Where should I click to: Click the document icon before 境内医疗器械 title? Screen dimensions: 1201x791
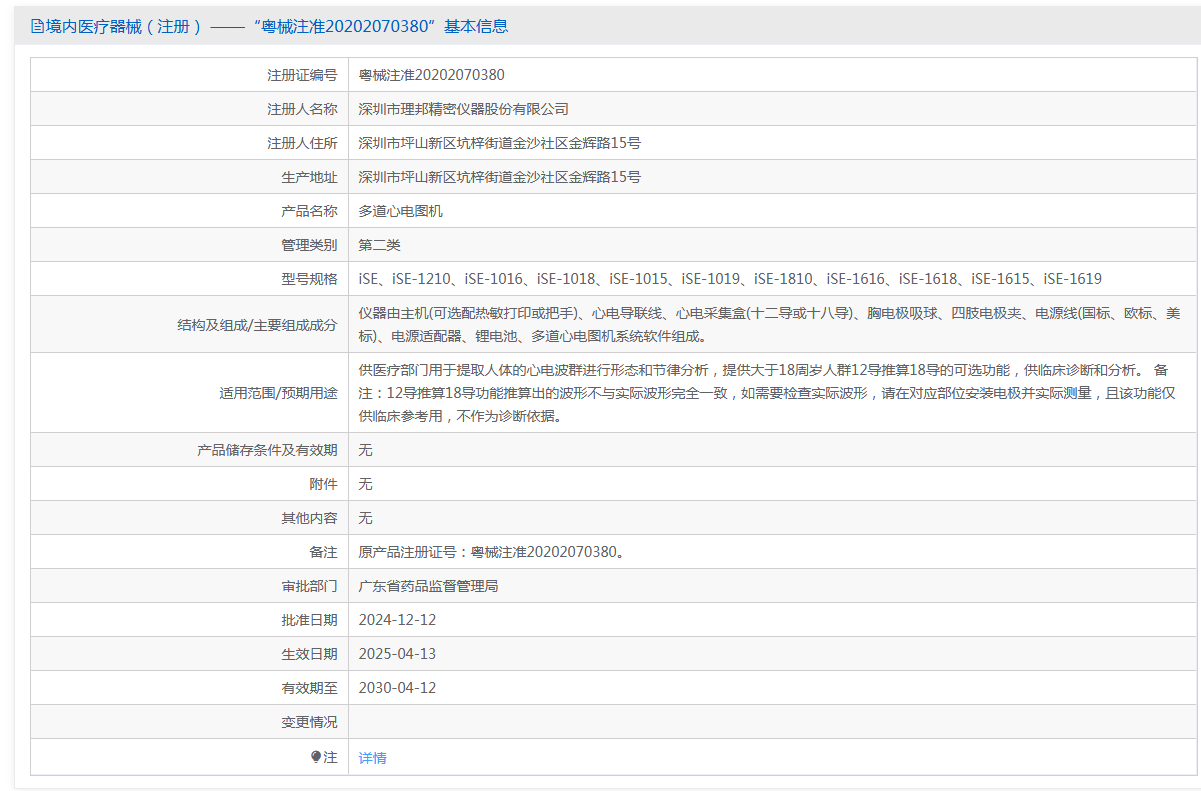point(37,26)
